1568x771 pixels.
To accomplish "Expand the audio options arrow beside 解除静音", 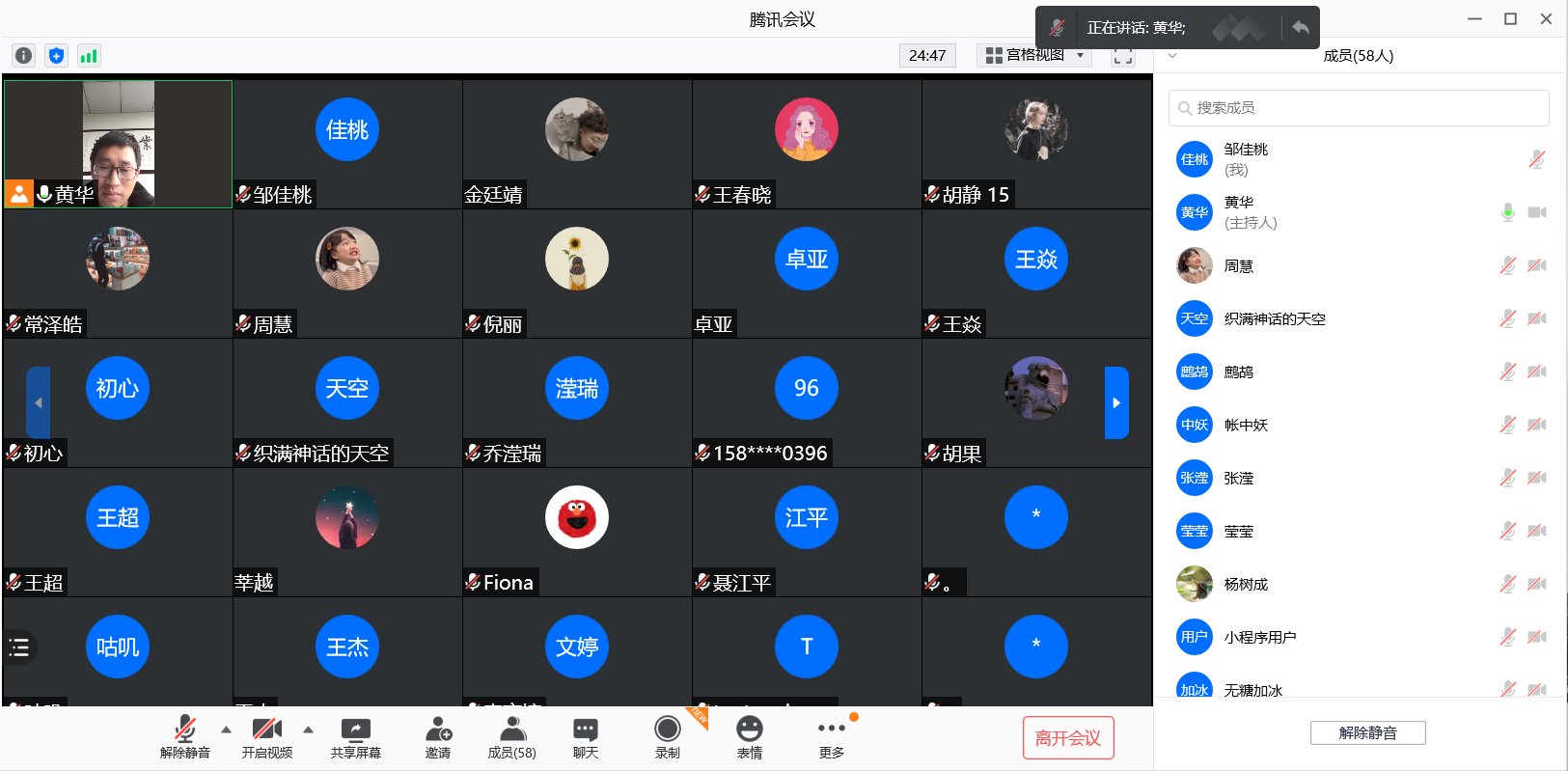I will coord(226,730).
